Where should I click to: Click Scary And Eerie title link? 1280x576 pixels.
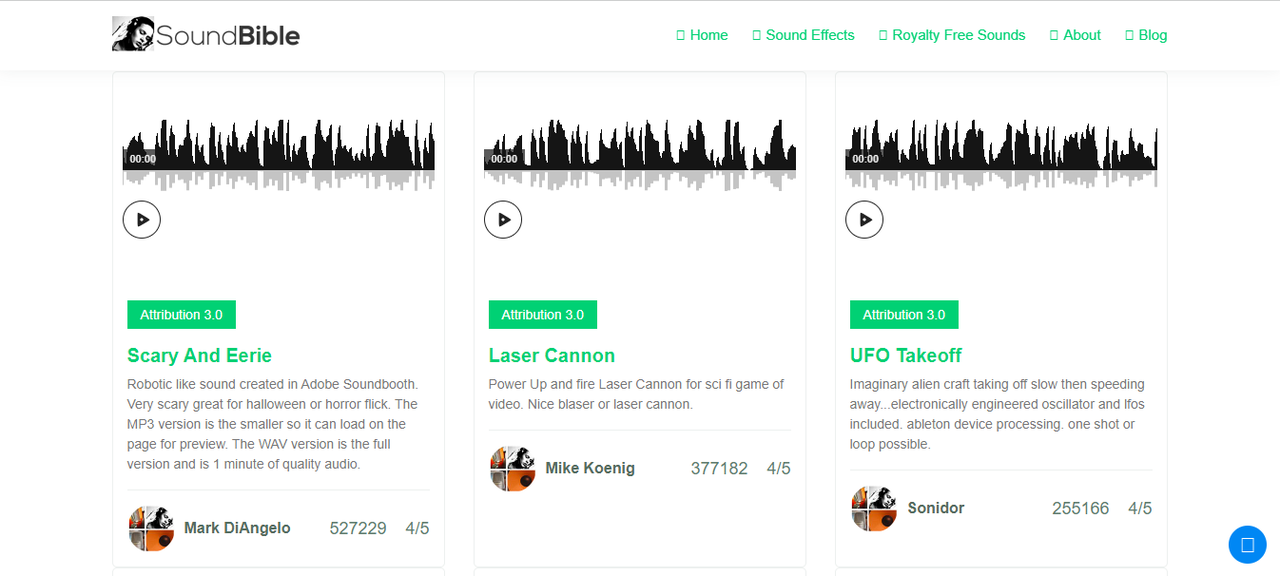coord(199,356)
